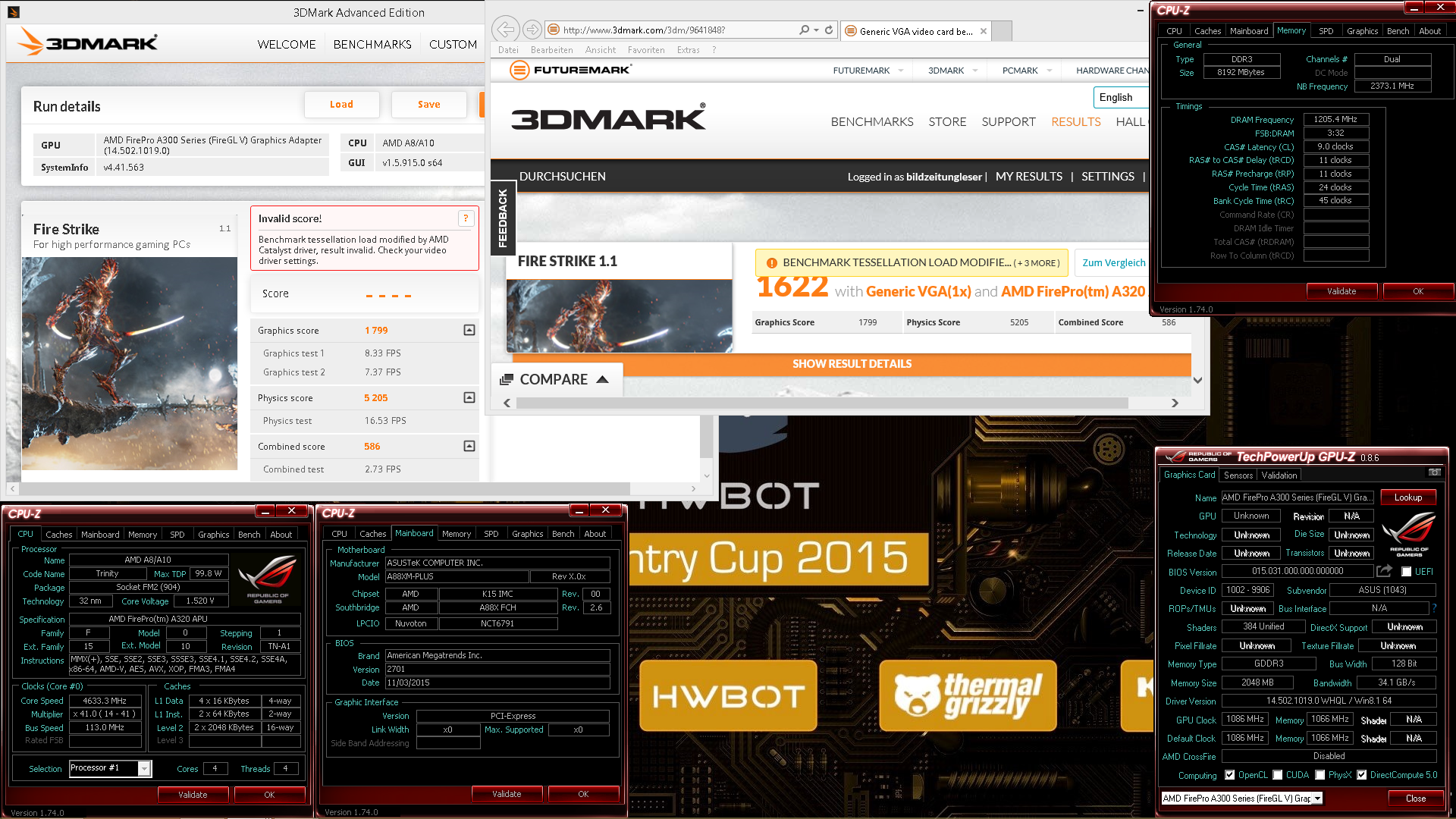Click the 3DMark logo on the website
This screenshot has width=1456, height=819.
coord(609,118)
